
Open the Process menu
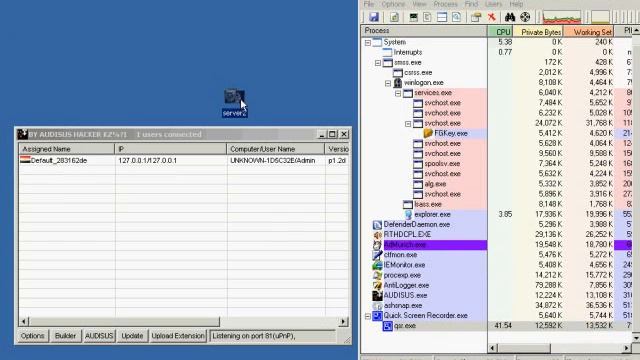pos(445,4)
